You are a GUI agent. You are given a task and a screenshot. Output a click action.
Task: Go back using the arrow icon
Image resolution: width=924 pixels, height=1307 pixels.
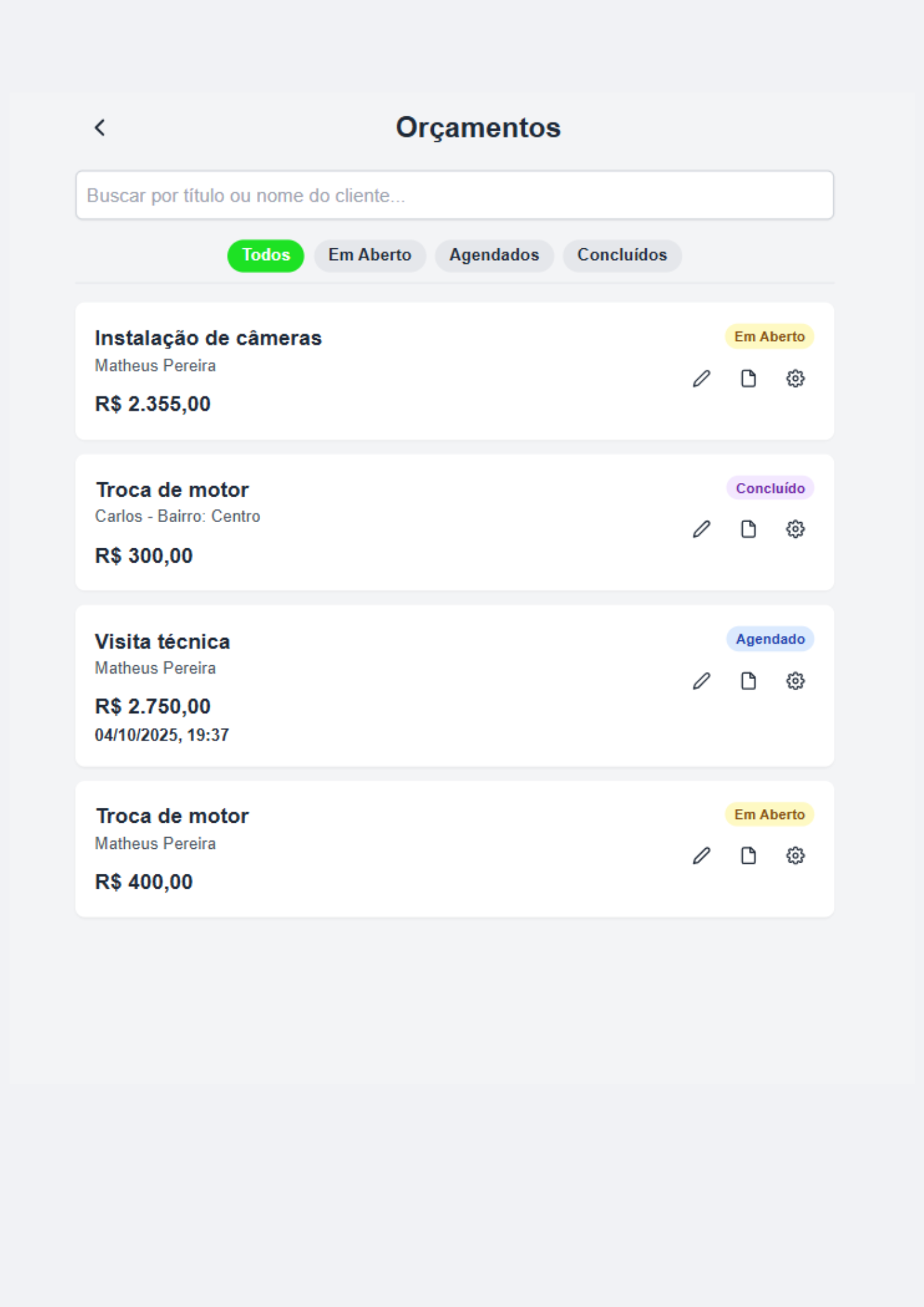tap(100, 127)
